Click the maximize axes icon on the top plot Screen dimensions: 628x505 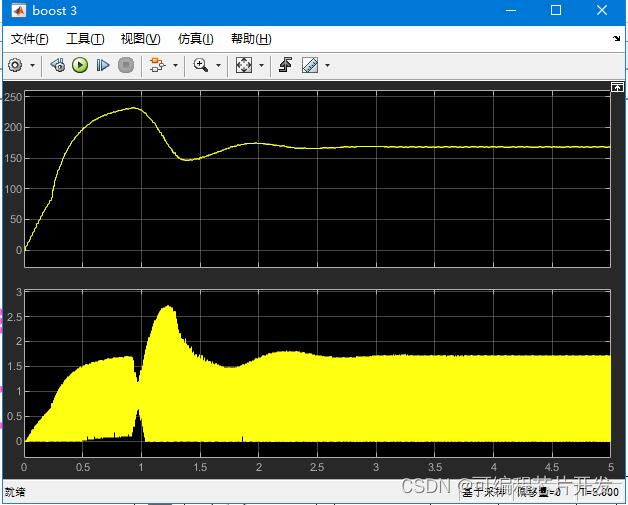pyautogui.click(x=617, y=87)
